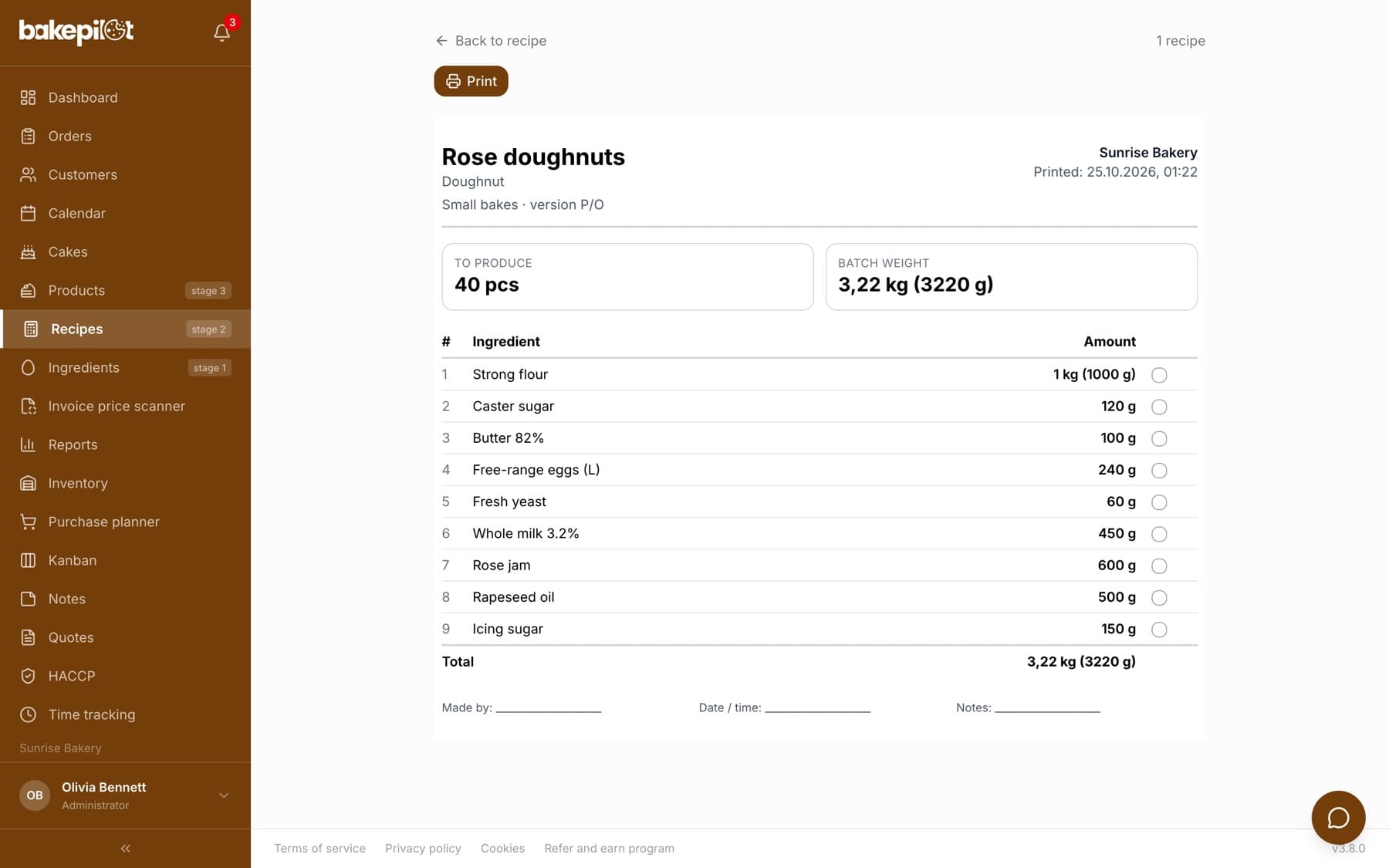Click the HACCP shield icon
The width and height of the screenshot is (1389, 868).
pos(28,676)
